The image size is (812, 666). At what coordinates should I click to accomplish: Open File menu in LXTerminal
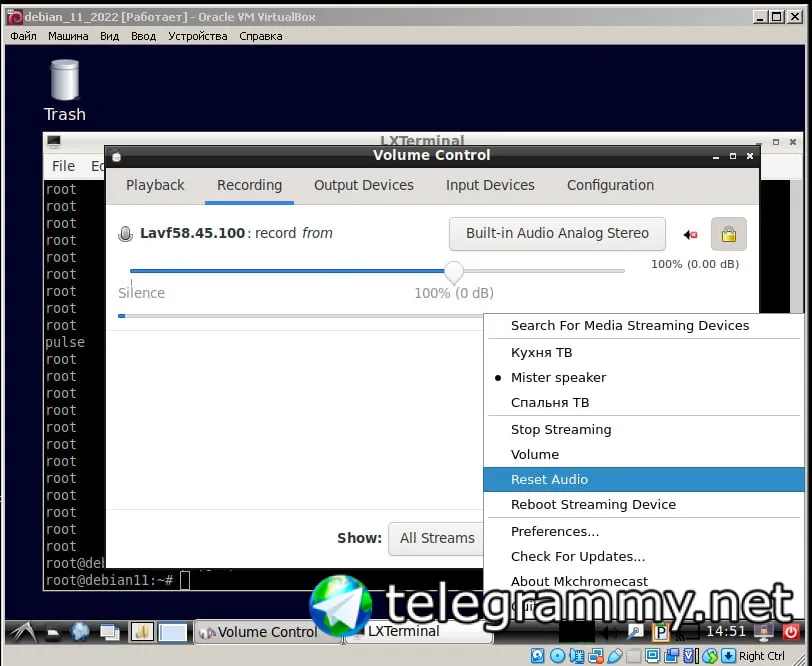[63, 166]
